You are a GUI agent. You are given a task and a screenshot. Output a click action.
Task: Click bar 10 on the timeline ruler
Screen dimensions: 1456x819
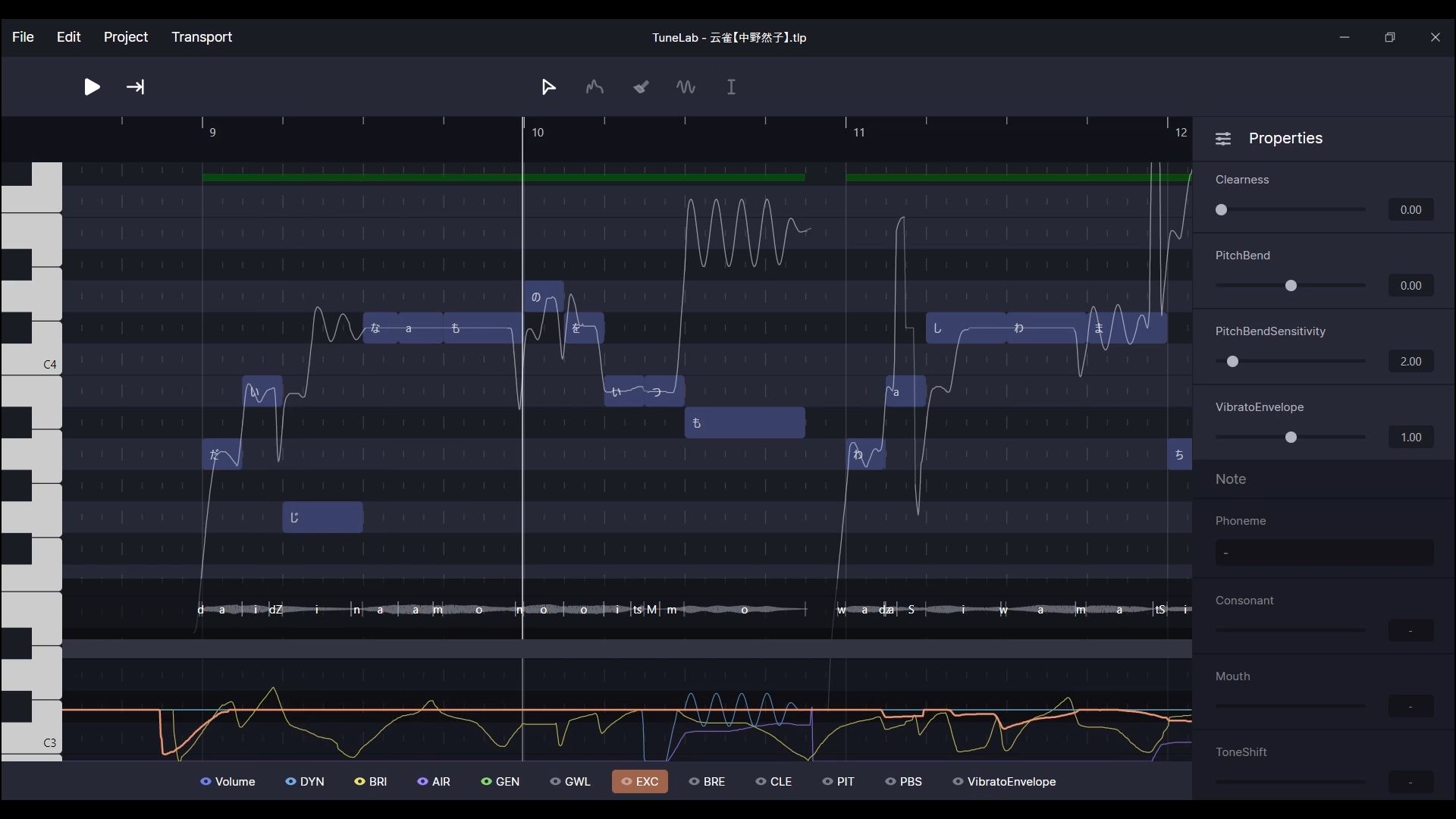[538, 133]
